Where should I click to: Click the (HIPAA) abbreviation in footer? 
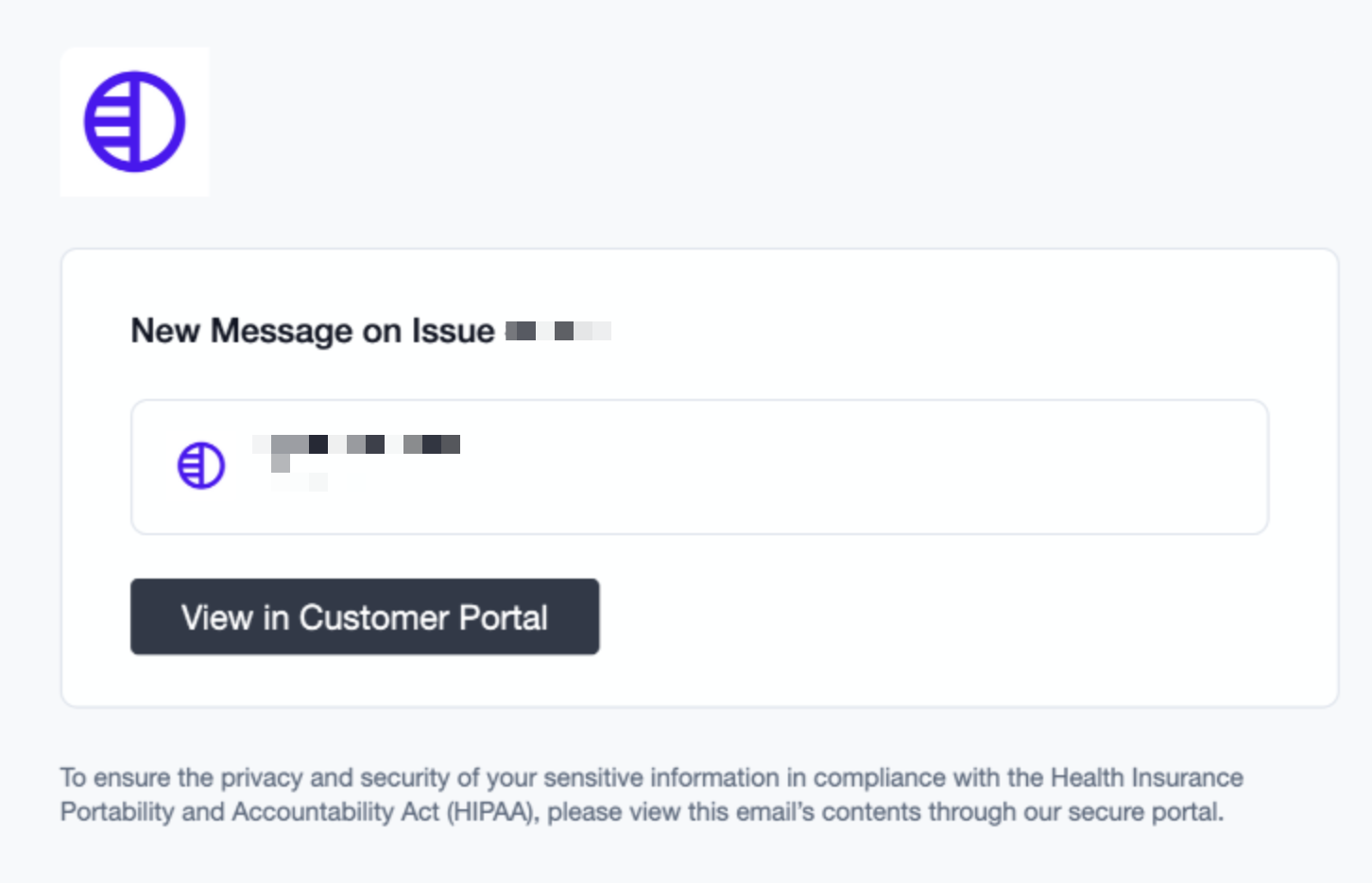(491, 812)
